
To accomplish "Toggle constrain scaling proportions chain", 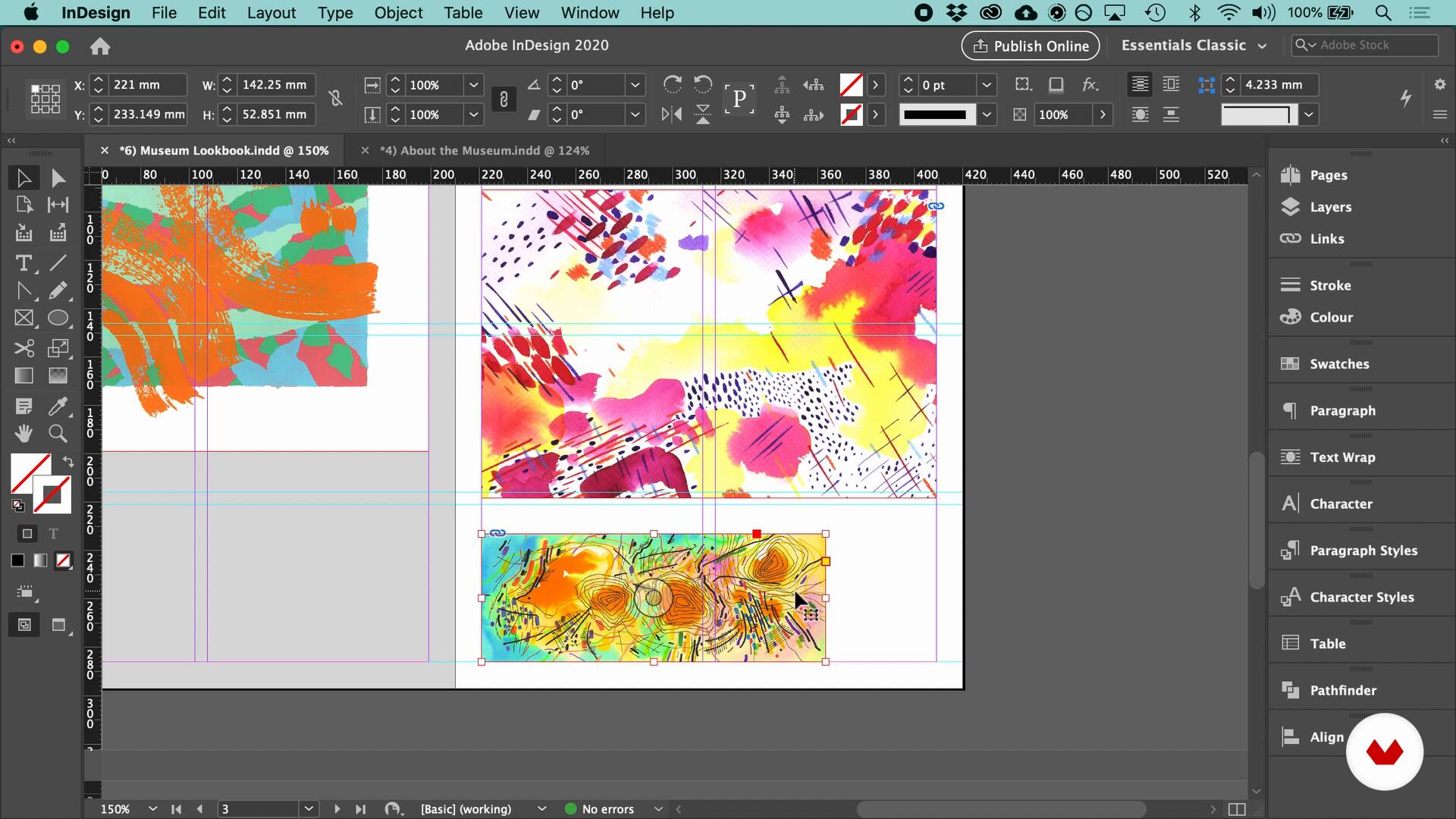I will click(504, 99).
